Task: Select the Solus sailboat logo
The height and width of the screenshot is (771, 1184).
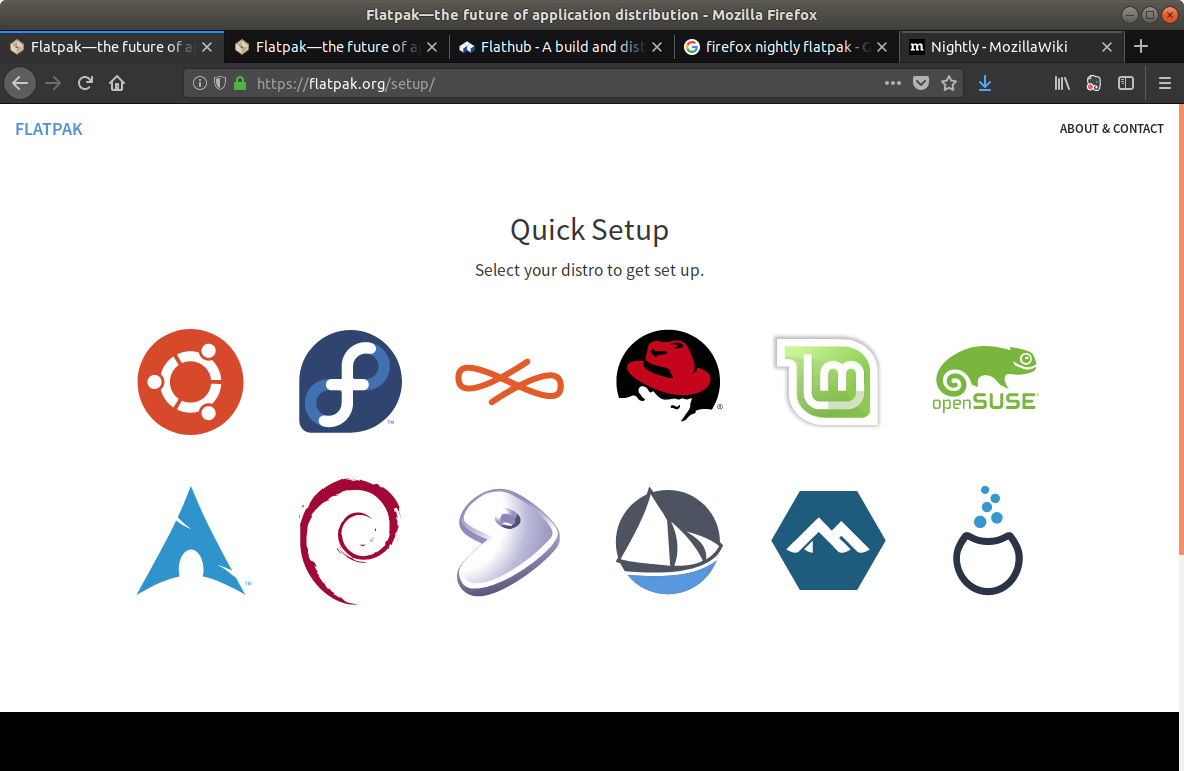Action: 668,541
